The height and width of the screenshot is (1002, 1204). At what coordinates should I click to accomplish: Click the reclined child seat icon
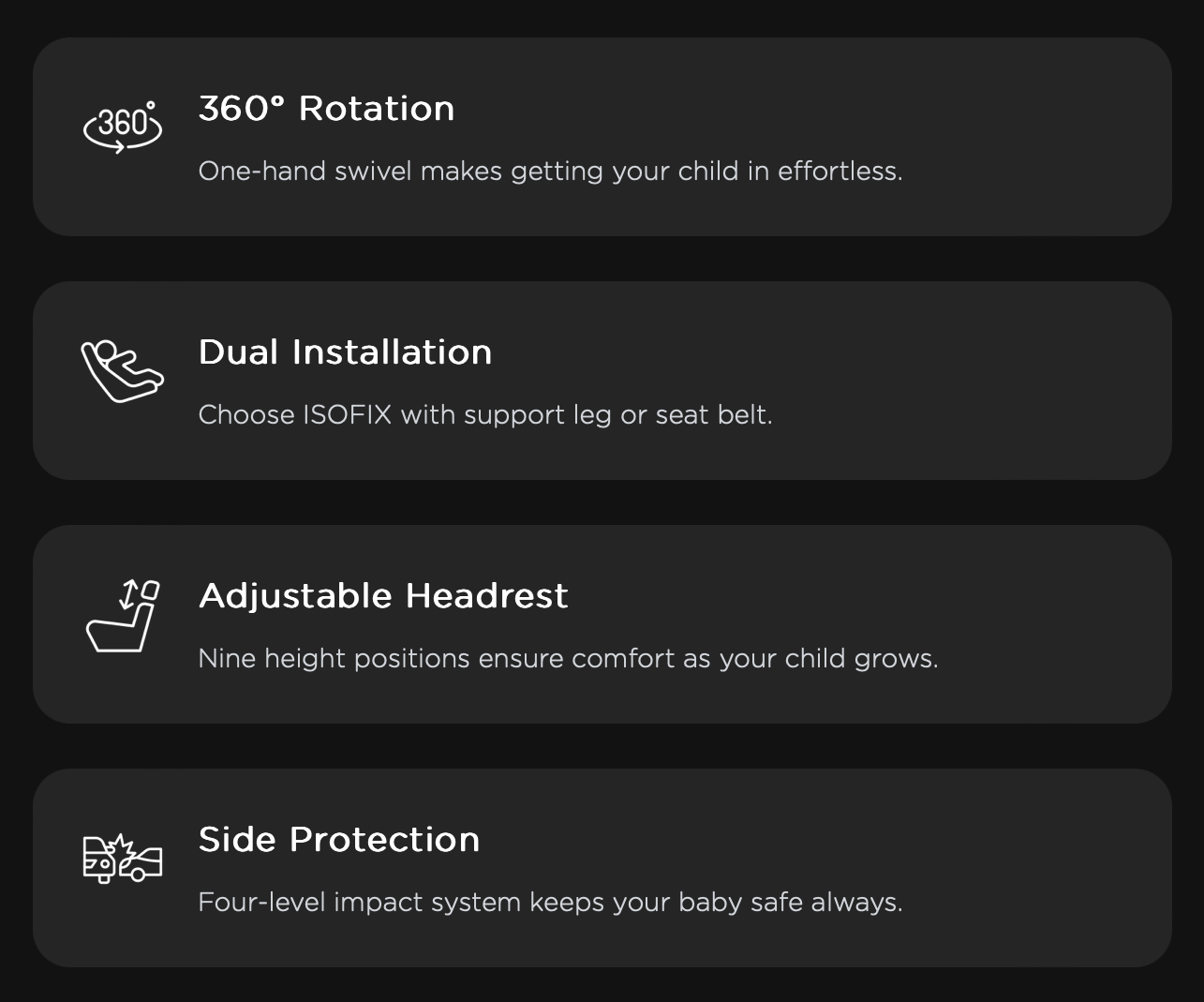pos(122,371)
